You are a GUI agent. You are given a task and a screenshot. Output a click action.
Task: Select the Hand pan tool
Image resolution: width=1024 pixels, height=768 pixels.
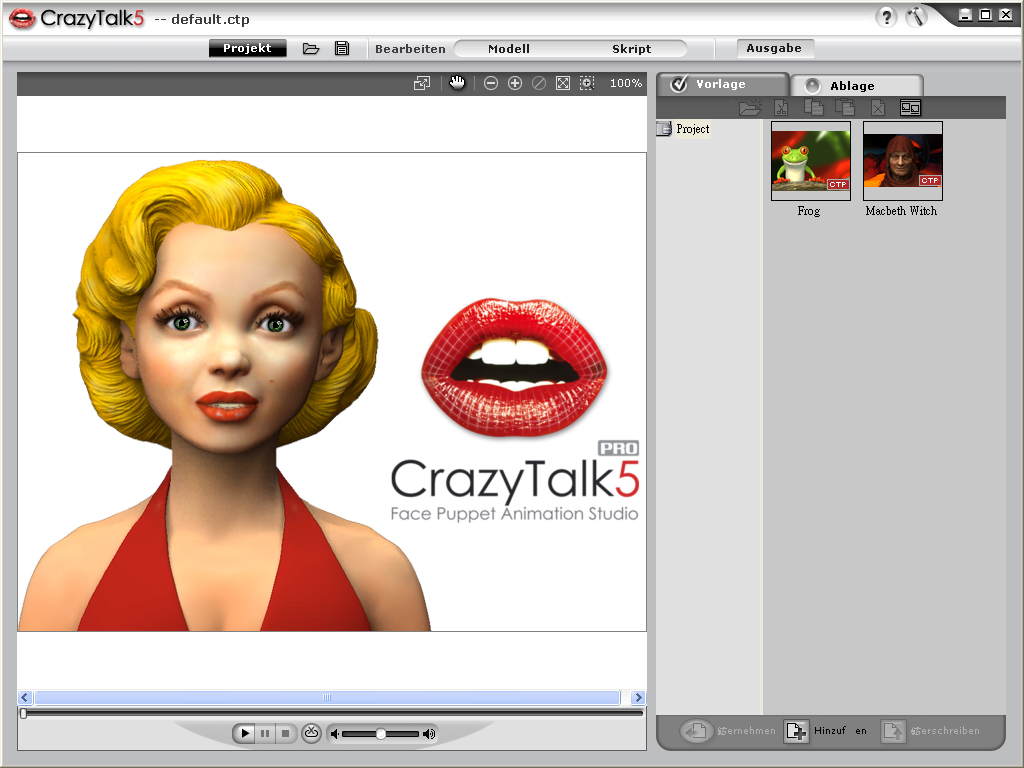[x=457, y=83]
